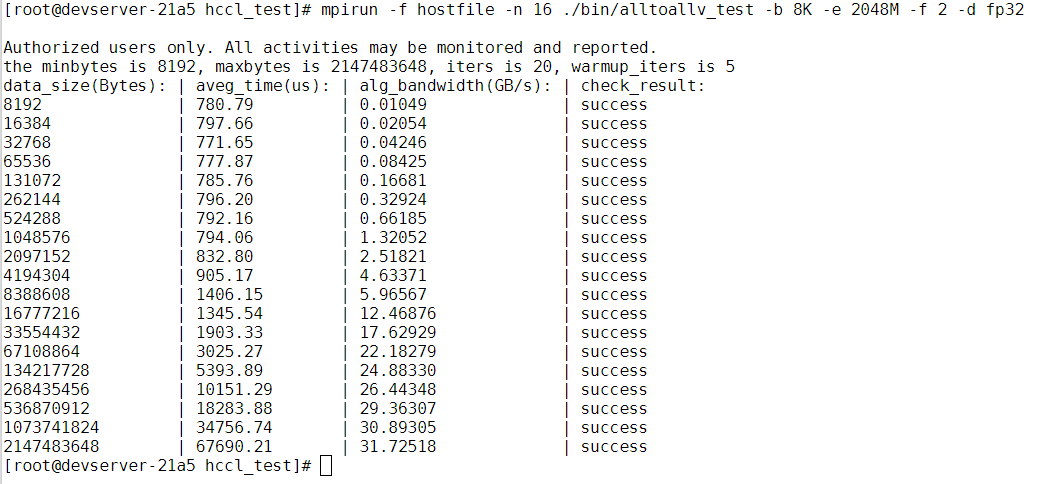Click the 0.01049 bandwidth value

393,104
